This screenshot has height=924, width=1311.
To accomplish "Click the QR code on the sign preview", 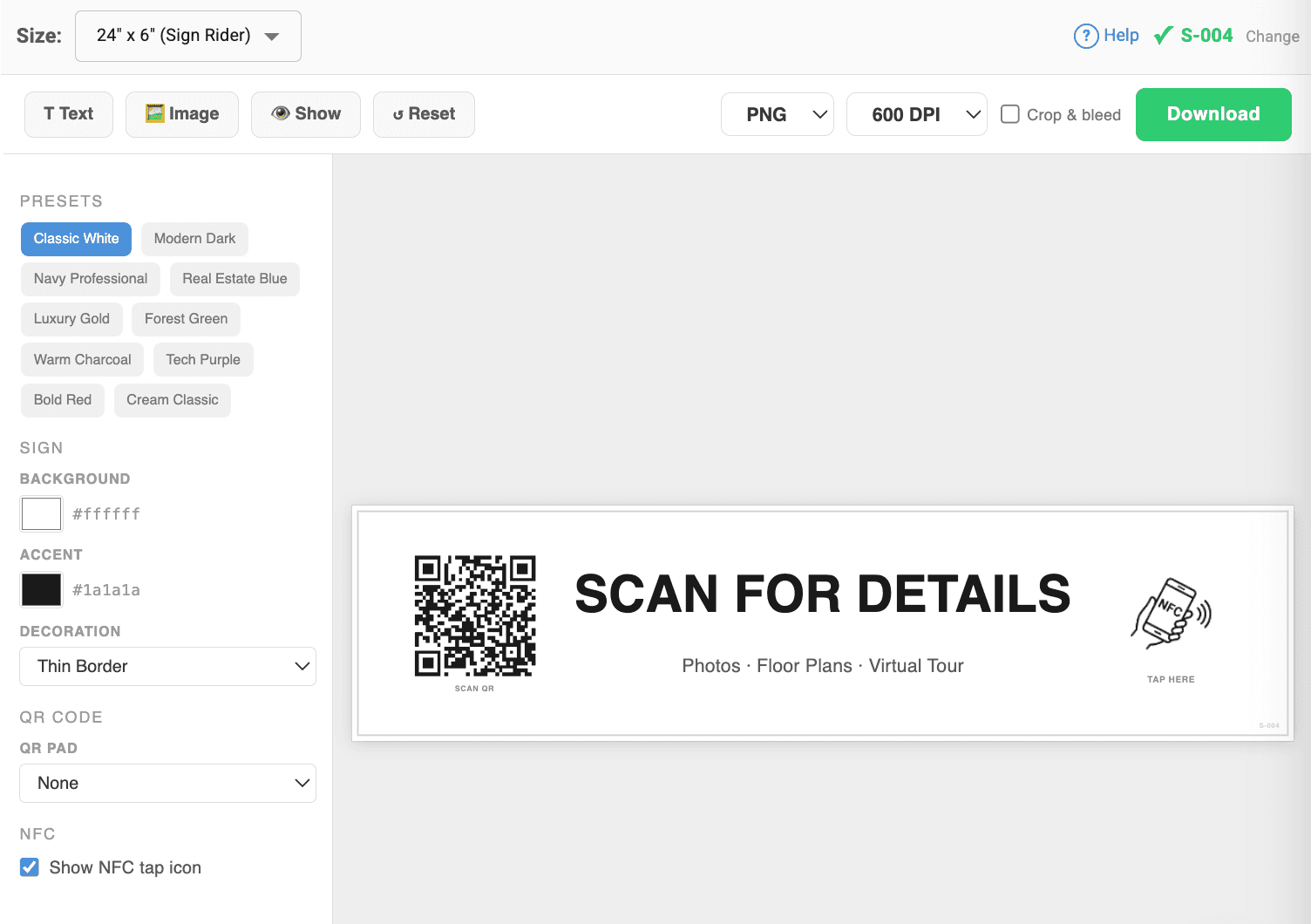I will (475, 616).
